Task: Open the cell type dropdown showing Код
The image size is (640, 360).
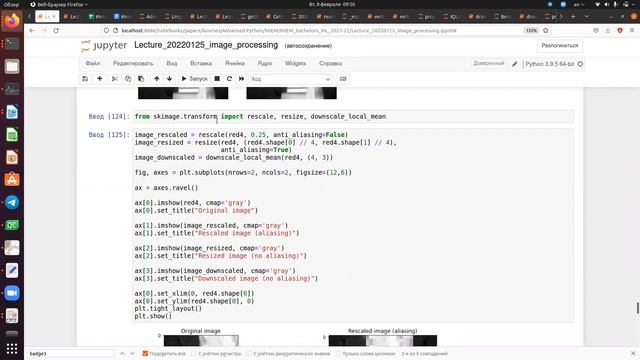Action: click(x=291, y=79)
